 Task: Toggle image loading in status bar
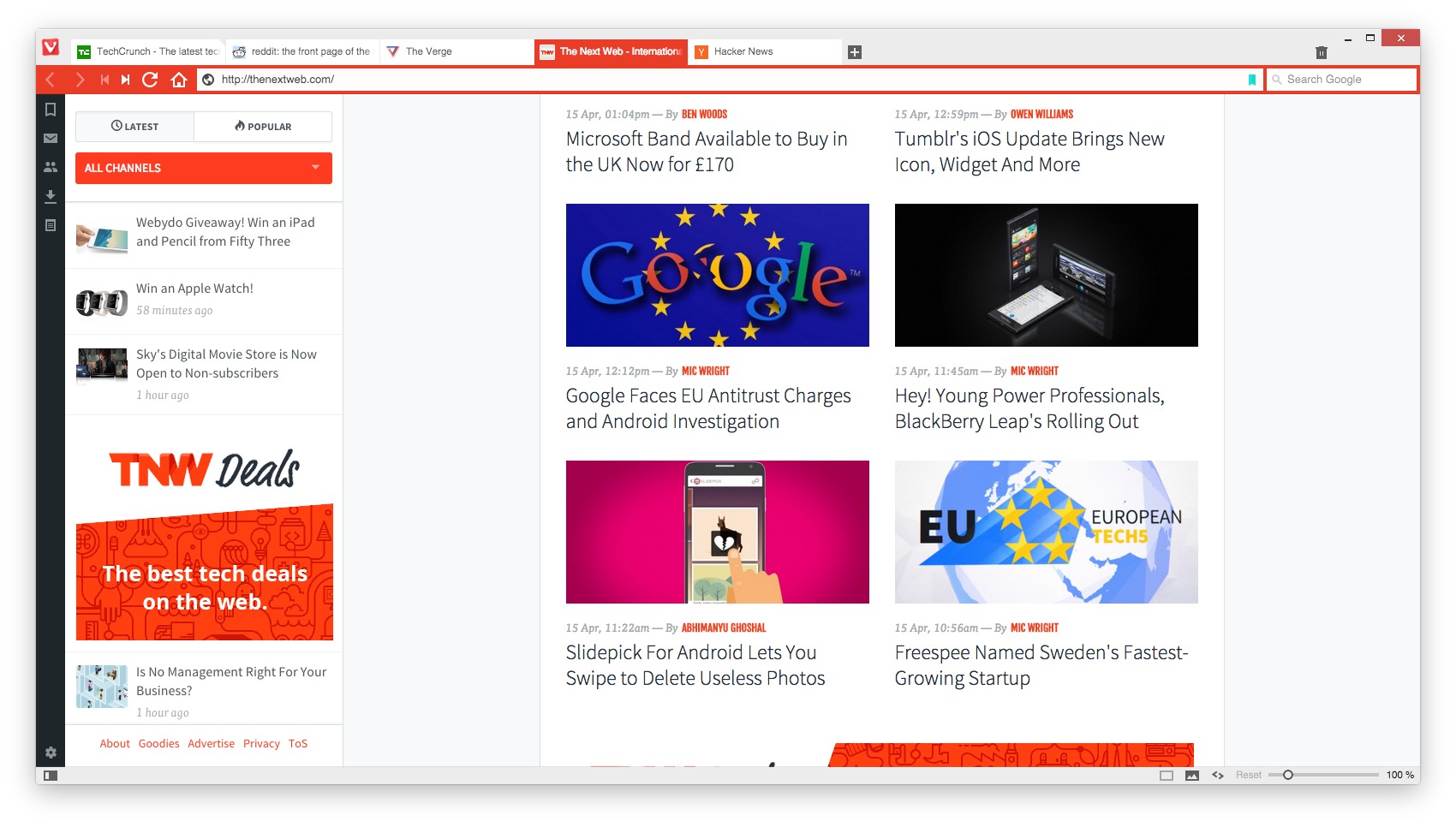coord(1192,776)
